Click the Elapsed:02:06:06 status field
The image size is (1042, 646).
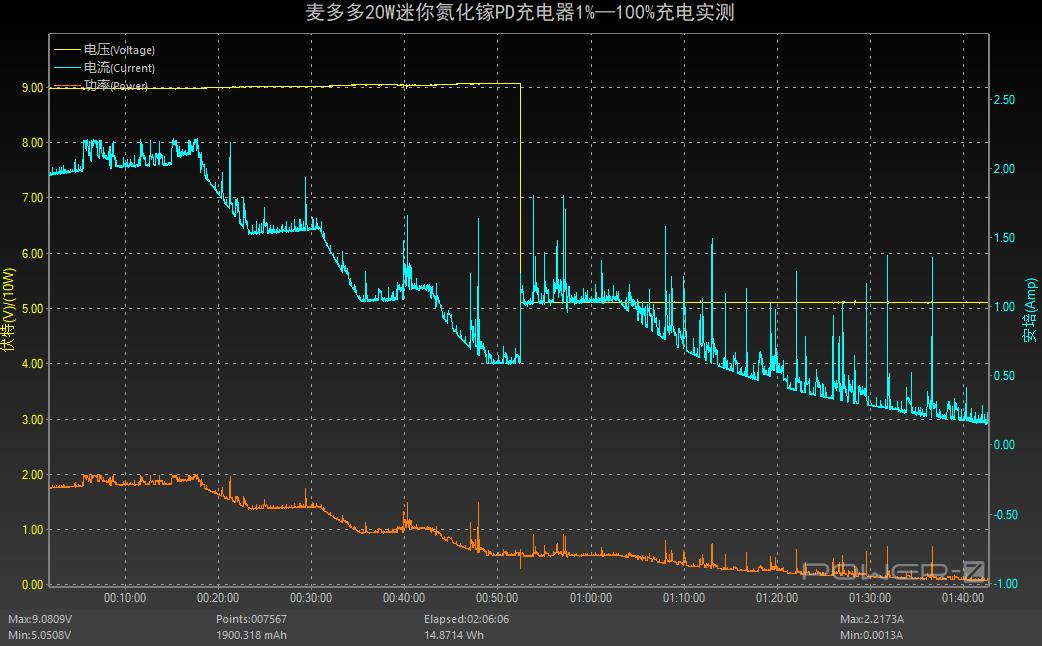click(466, 619)
